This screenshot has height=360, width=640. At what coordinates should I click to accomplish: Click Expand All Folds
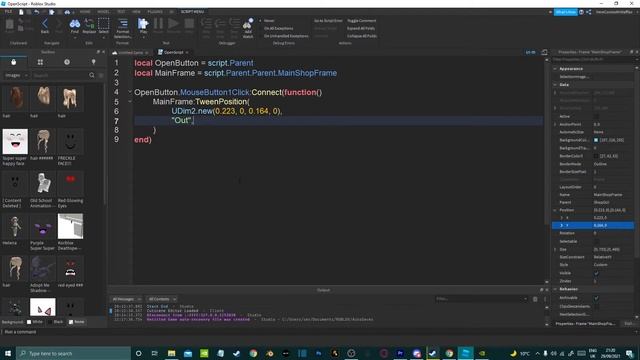coord(361,28)
